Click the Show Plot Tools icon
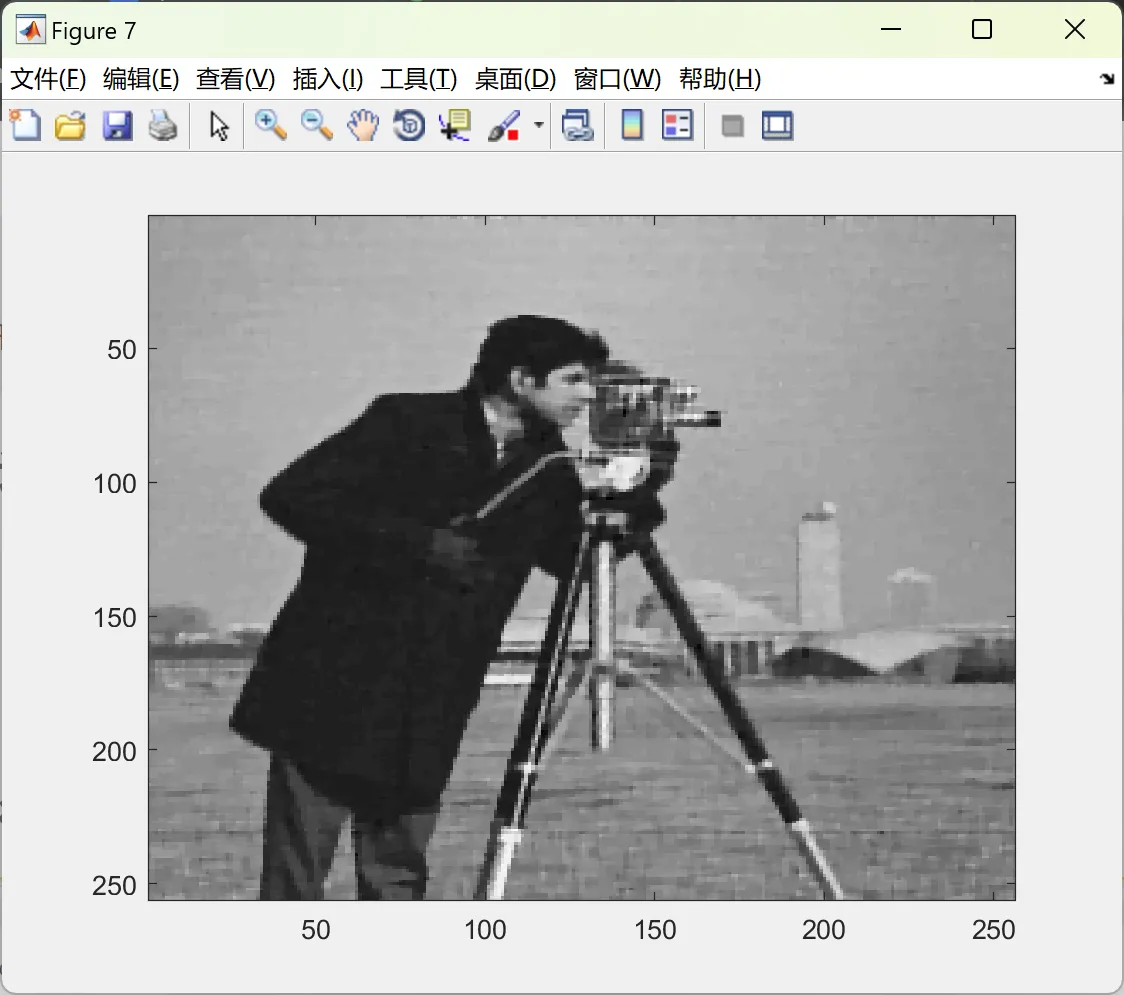This screenshot has height=995, width=1124. coord(778,125)
